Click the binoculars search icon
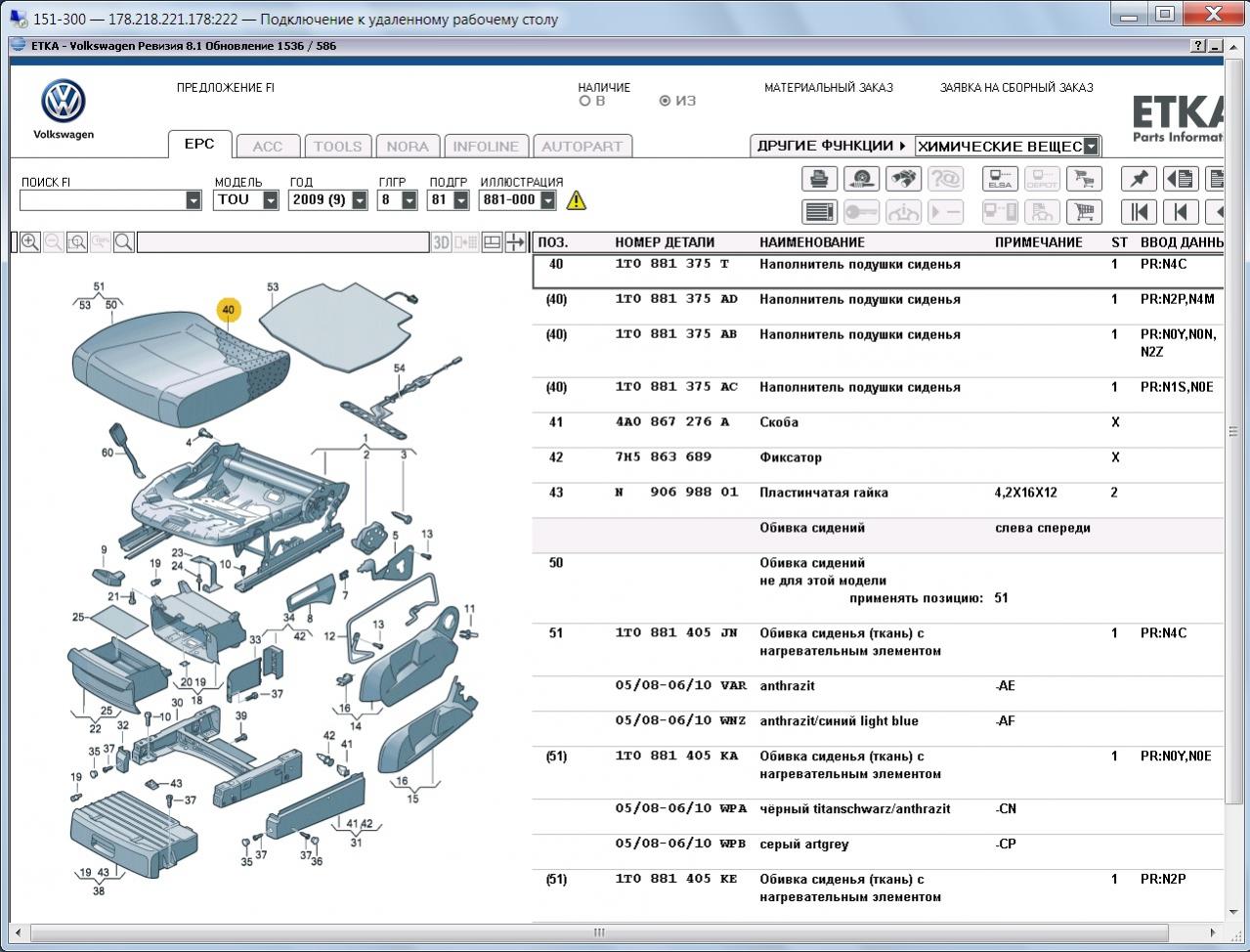This screenshot has height=952, width=1250. (x=903, y=179)
